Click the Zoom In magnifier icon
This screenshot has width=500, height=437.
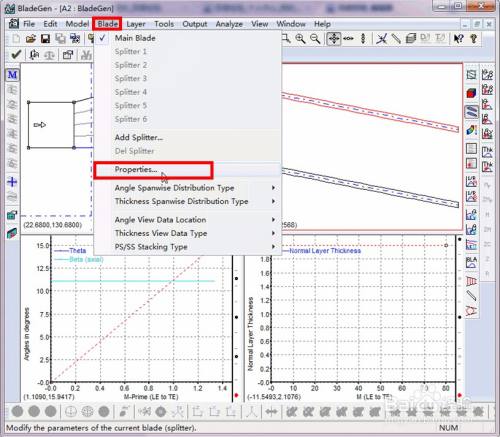pyautogui.click(x=300, y=39)
